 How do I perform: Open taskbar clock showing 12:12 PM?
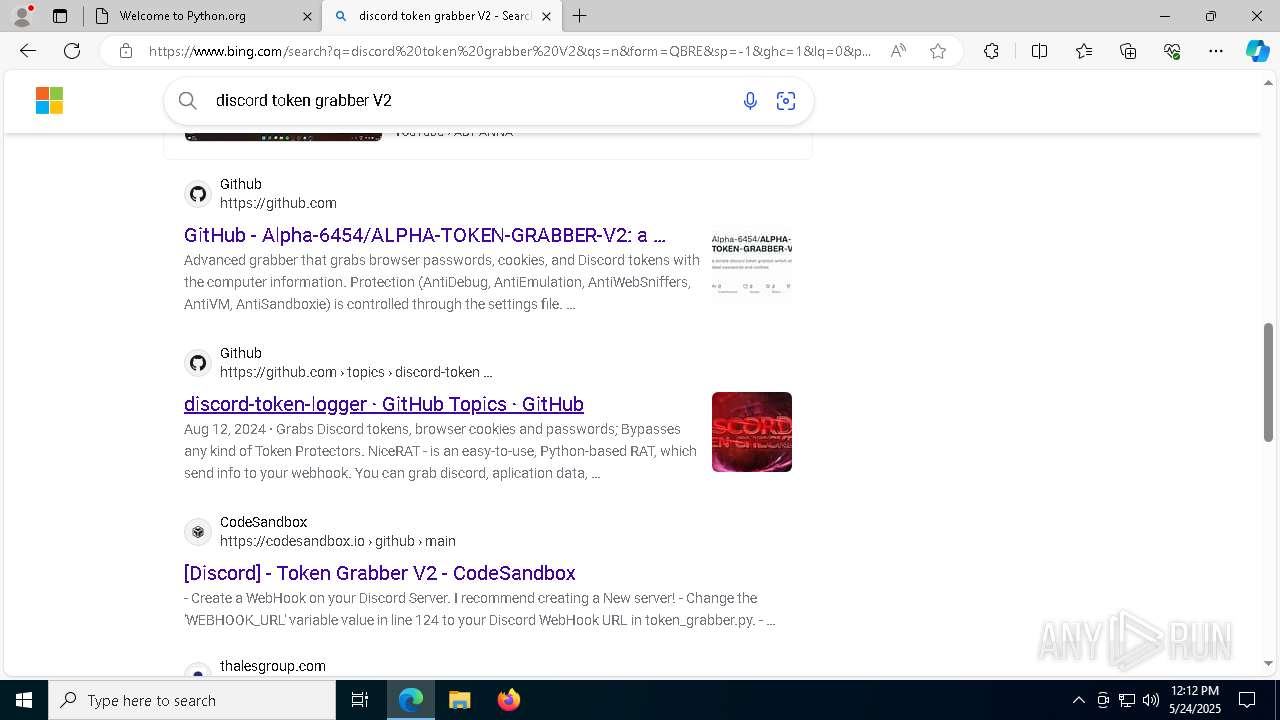pyautogui.click(x=1194, y=700)
